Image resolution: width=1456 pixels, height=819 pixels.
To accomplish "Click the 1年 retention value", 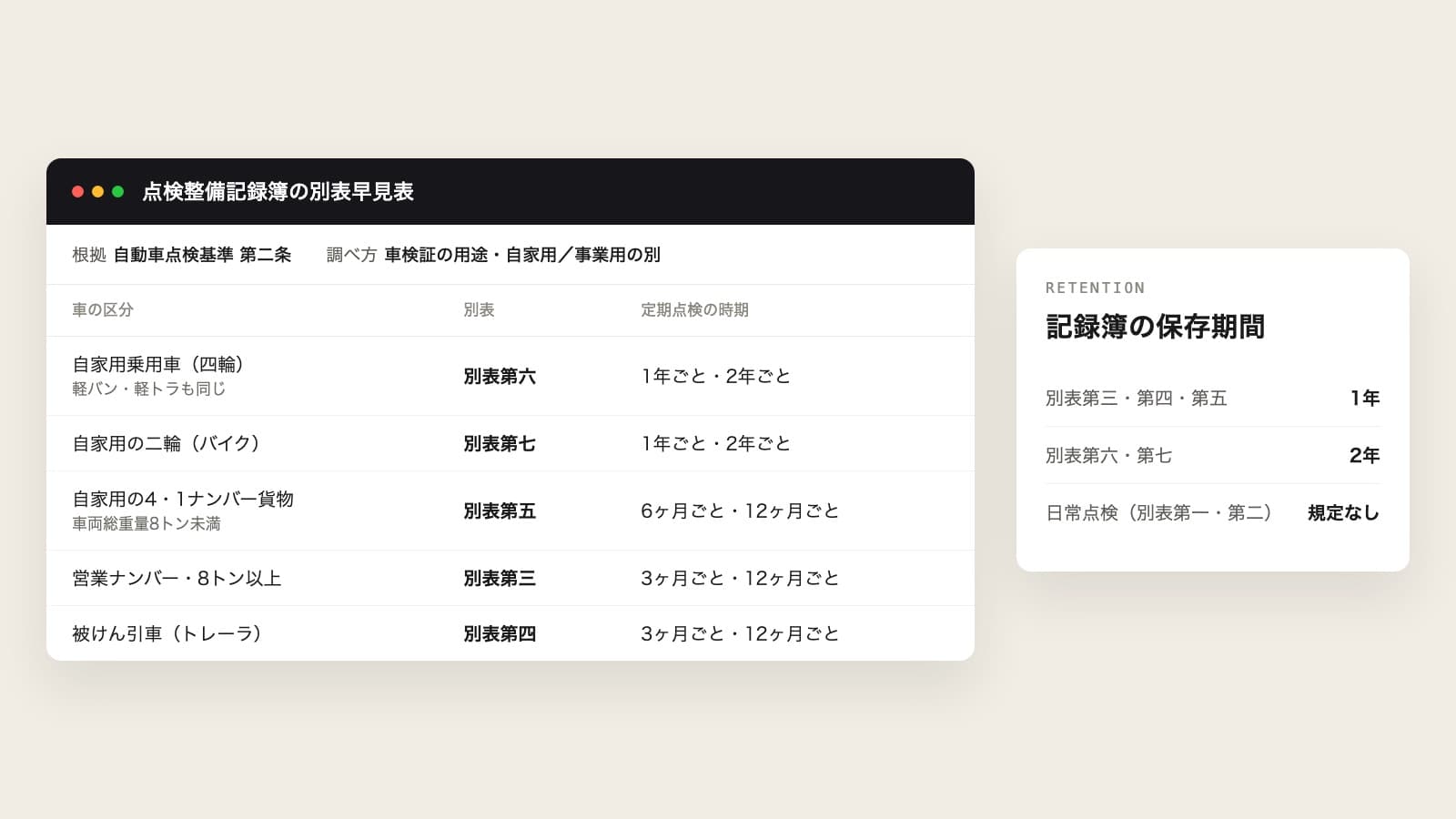I will 1365,398.
